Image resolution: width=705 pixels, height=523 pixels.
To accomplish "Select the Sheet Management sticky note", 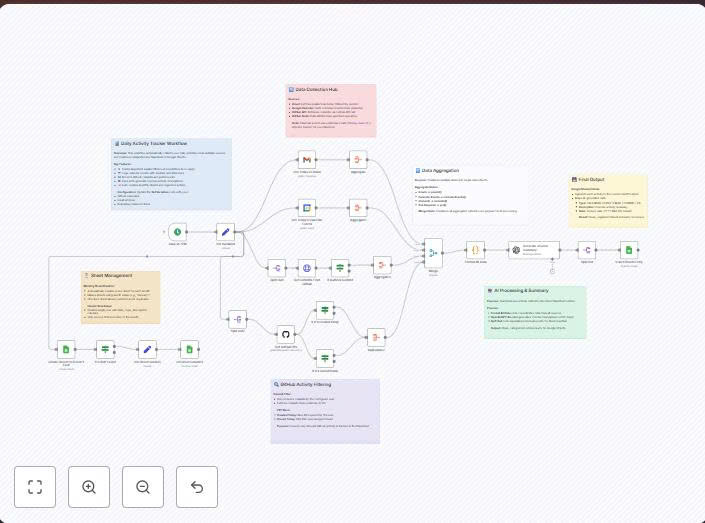I will (x=120, y=297).
